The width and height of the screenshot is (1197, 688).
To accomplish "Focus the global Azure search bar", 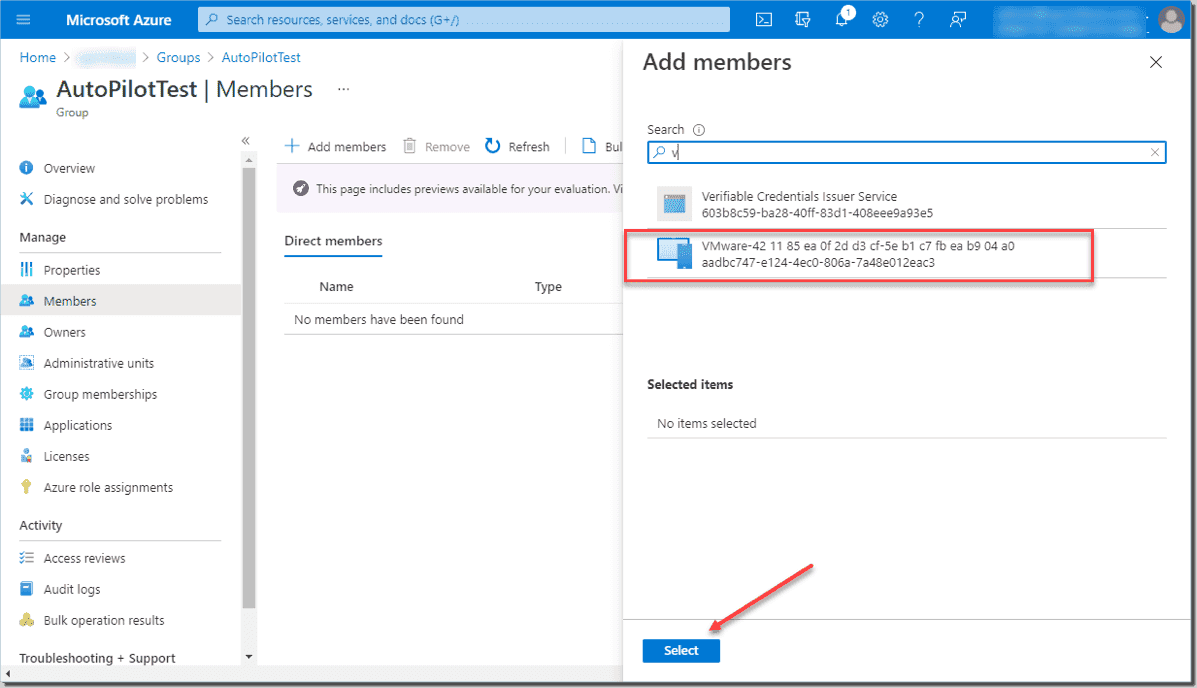I will (x=463, y=20).
